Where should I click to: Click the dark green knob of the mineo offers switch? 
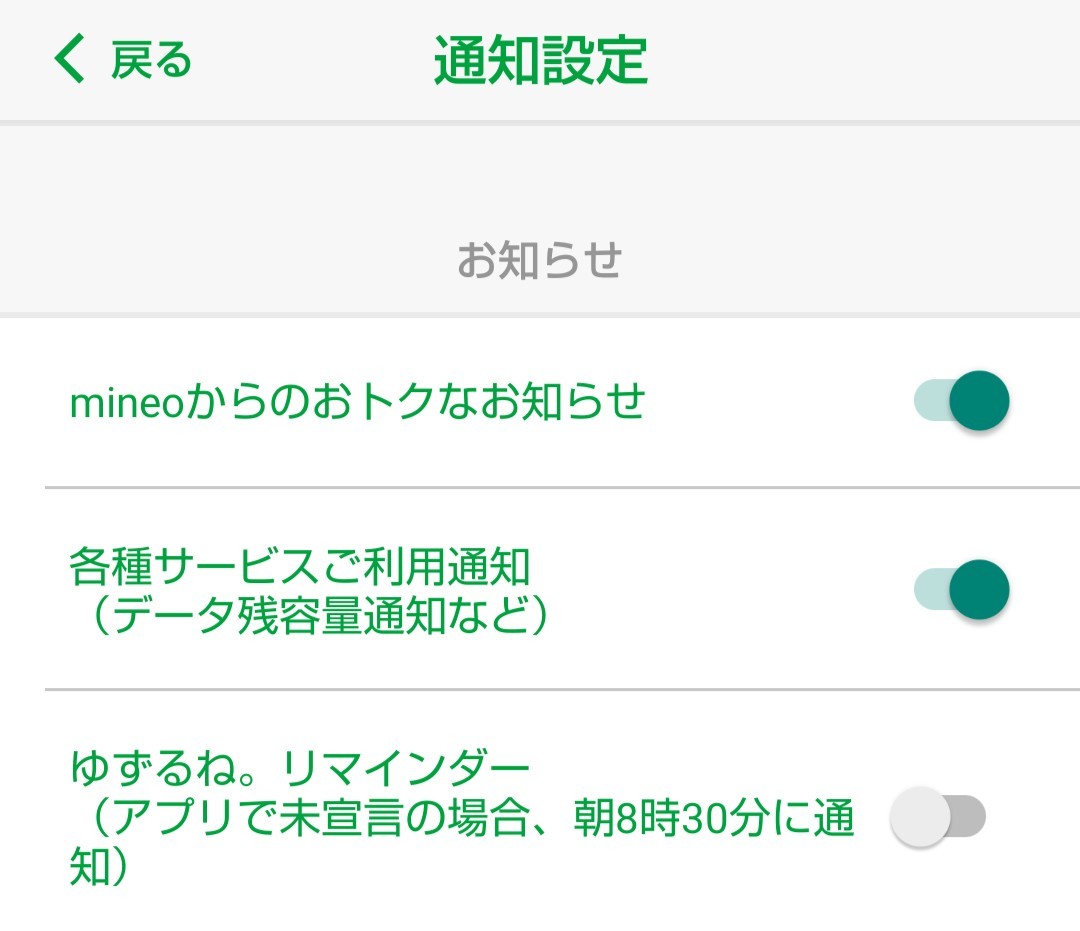tap(979, 401)
